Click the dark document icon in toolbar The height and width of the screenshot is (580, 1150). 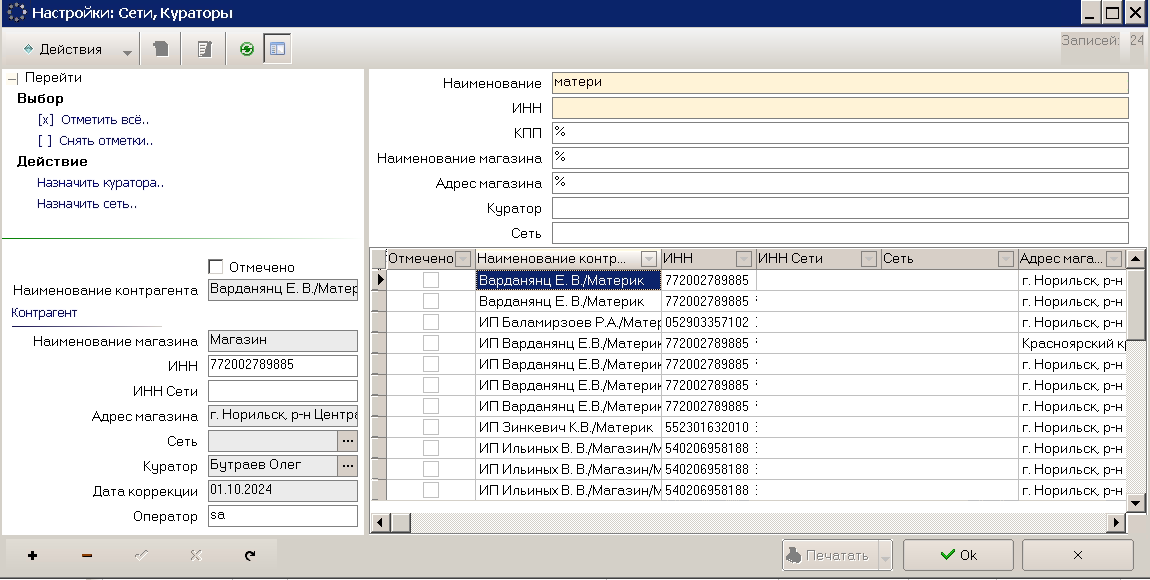click(x=161, y=49)
